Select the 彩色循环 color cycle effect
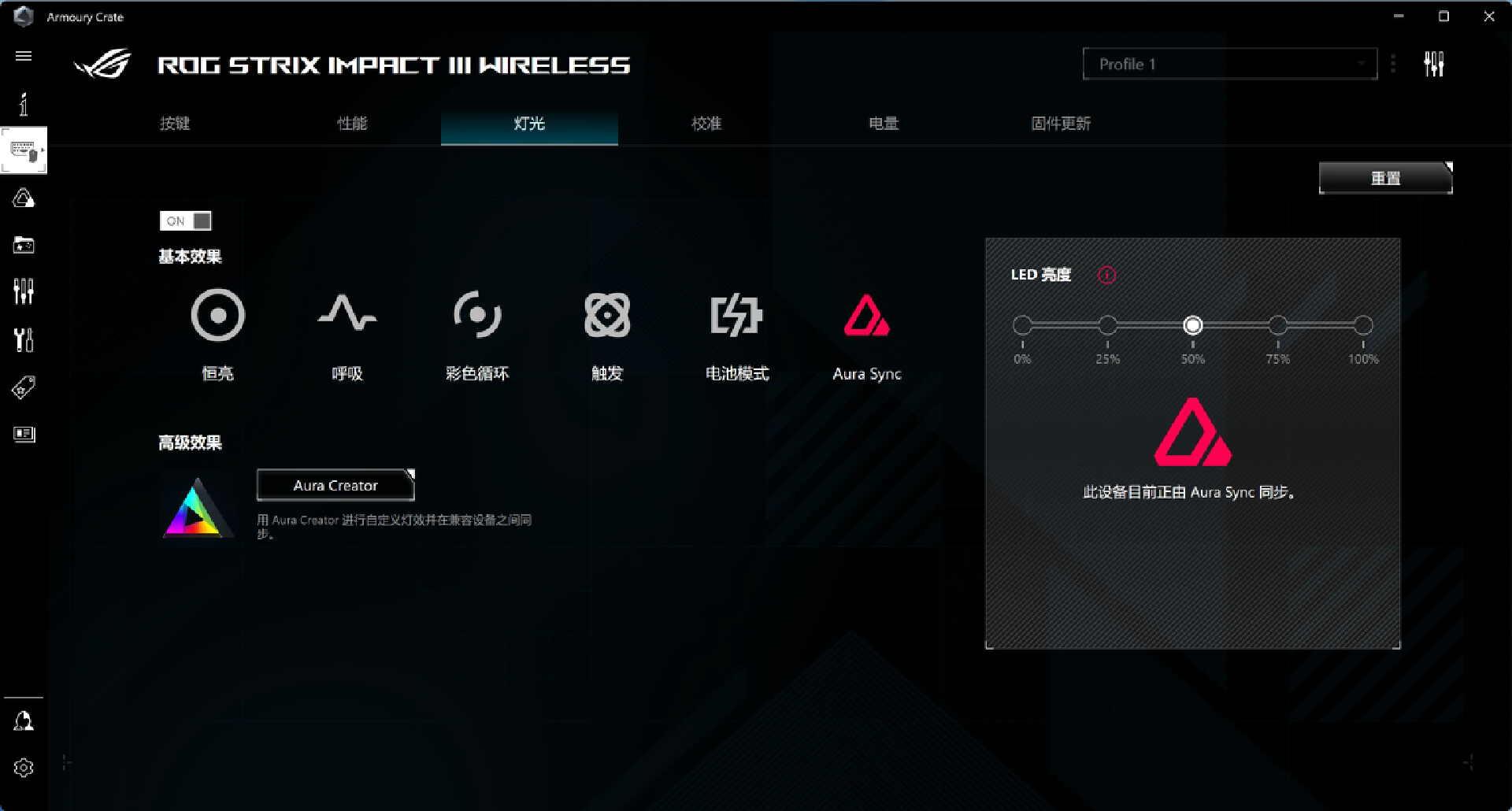Image resolution: width=1512 pixels, height=811 pixels. [x=477, y=315]
